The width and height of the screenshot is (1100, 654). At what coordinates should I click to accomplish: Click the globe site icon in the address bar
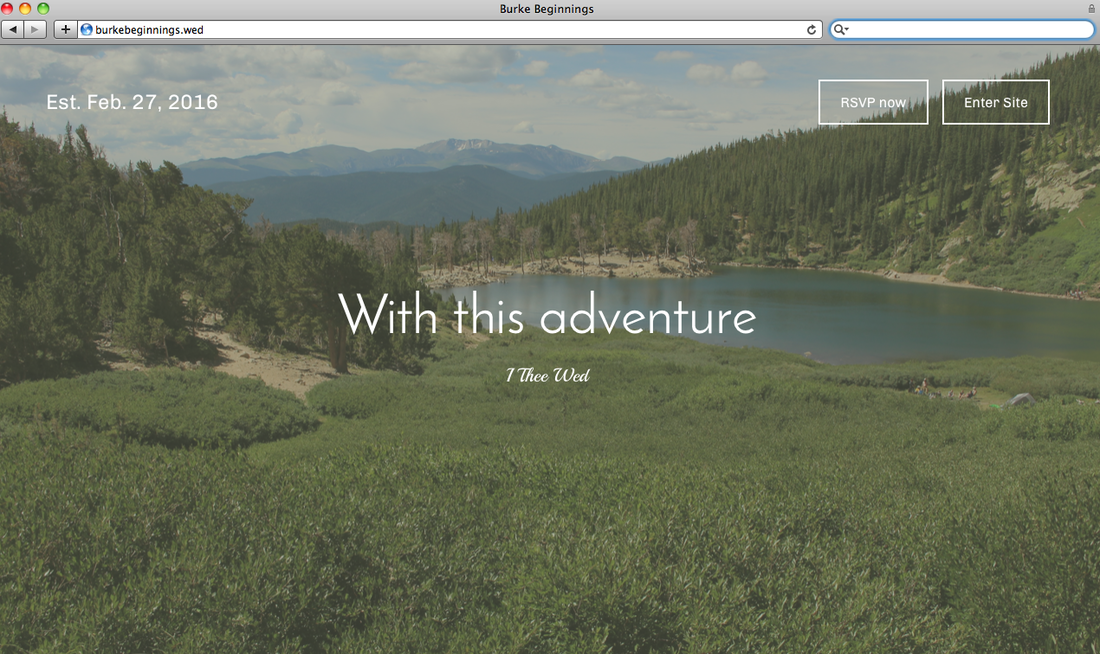pos(86,29)
